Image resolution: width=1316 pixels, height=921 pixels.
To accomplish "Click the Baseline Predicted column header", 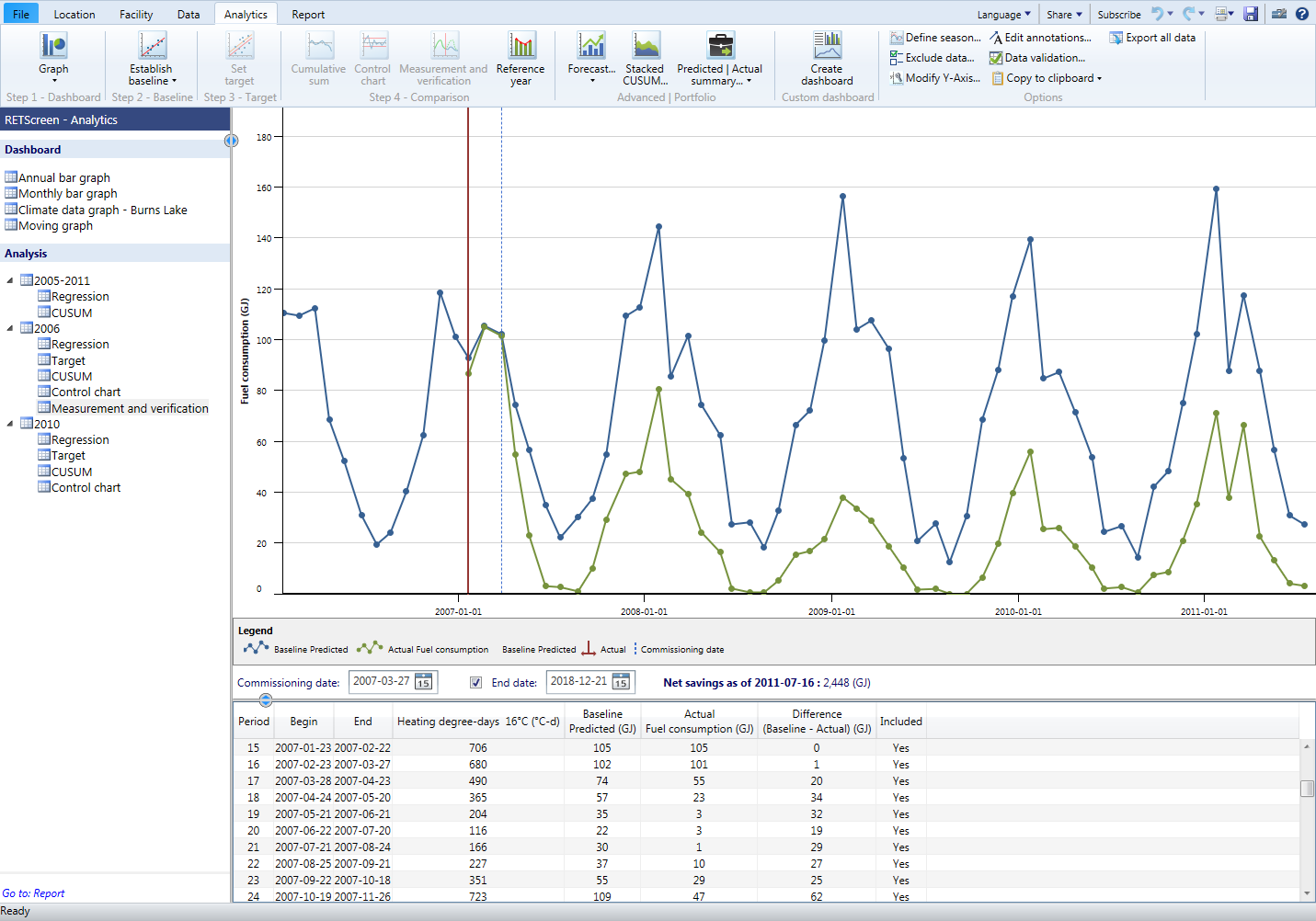I will [602, 722].
